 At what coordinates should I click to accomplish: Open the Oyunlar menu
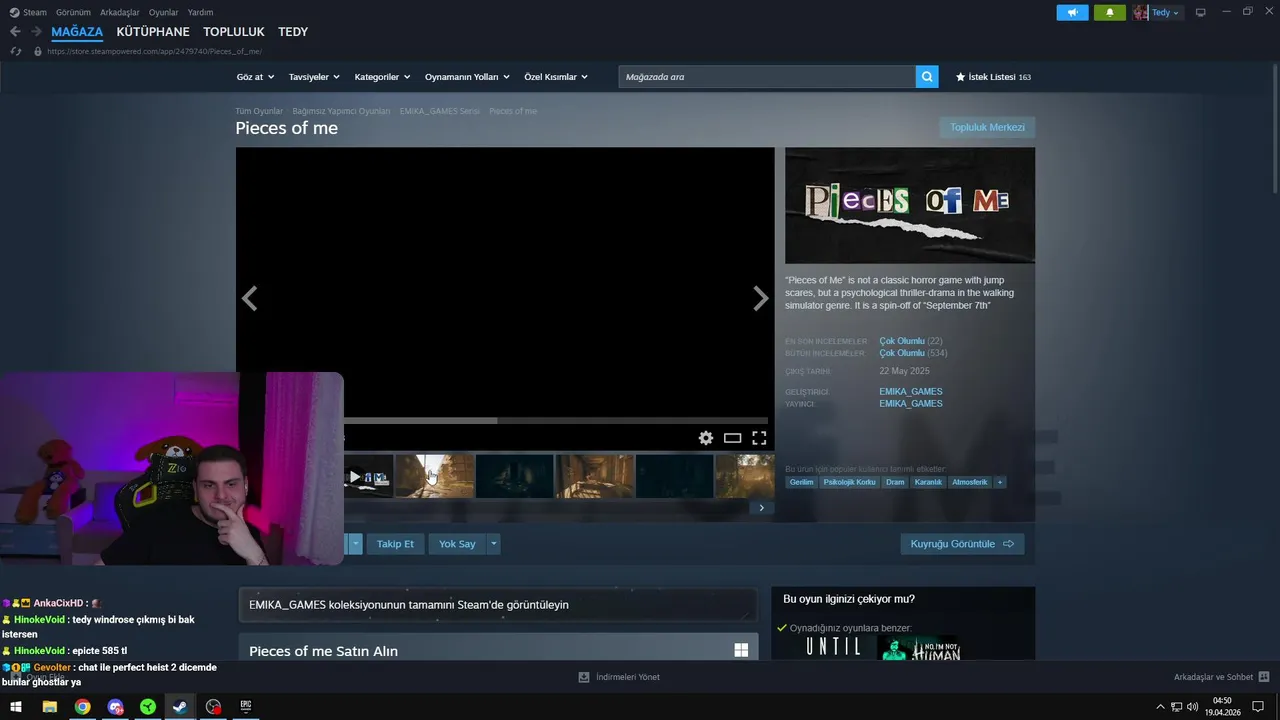[x=164, y=13]
